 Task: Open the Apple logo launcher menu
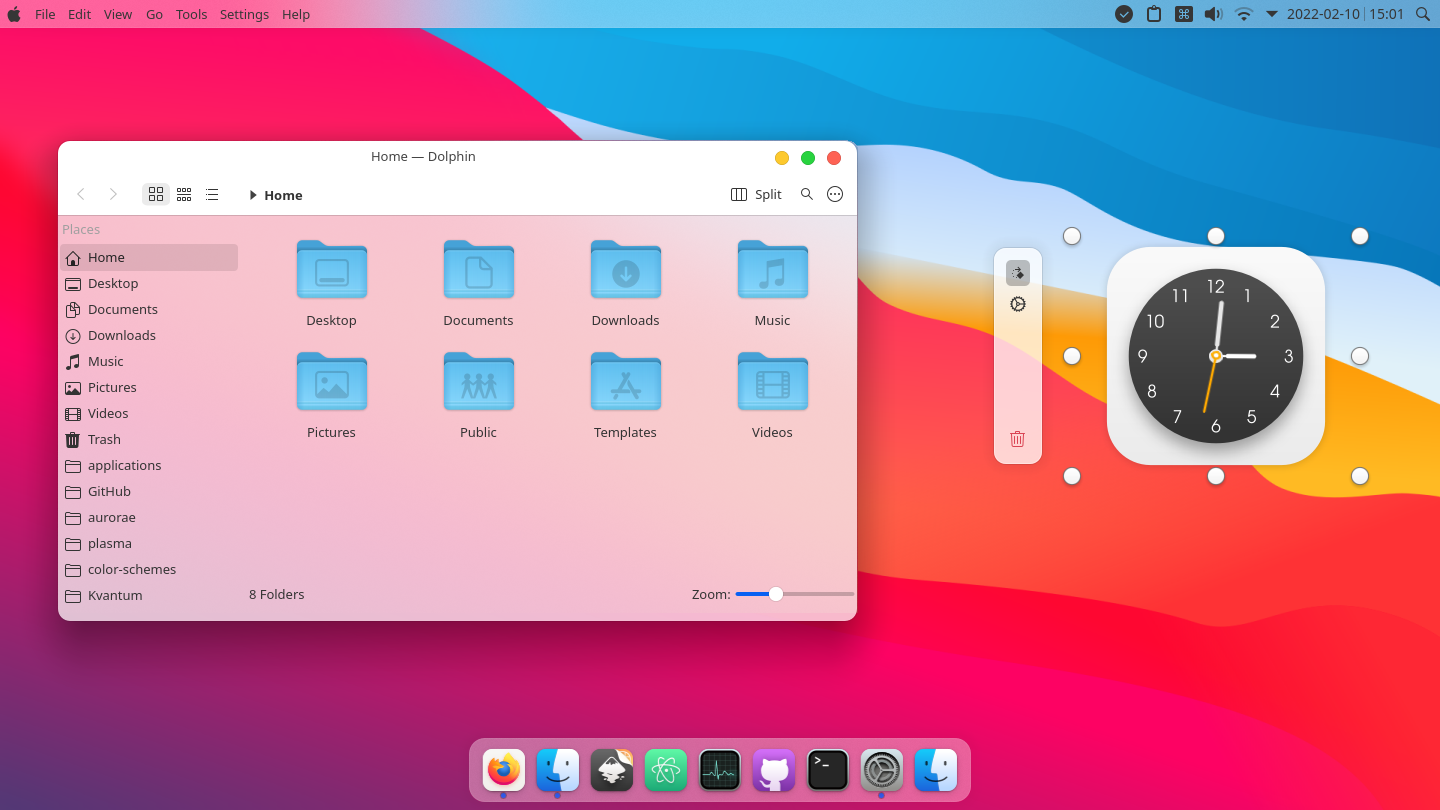pyautogui.click(x=14, y=14)
